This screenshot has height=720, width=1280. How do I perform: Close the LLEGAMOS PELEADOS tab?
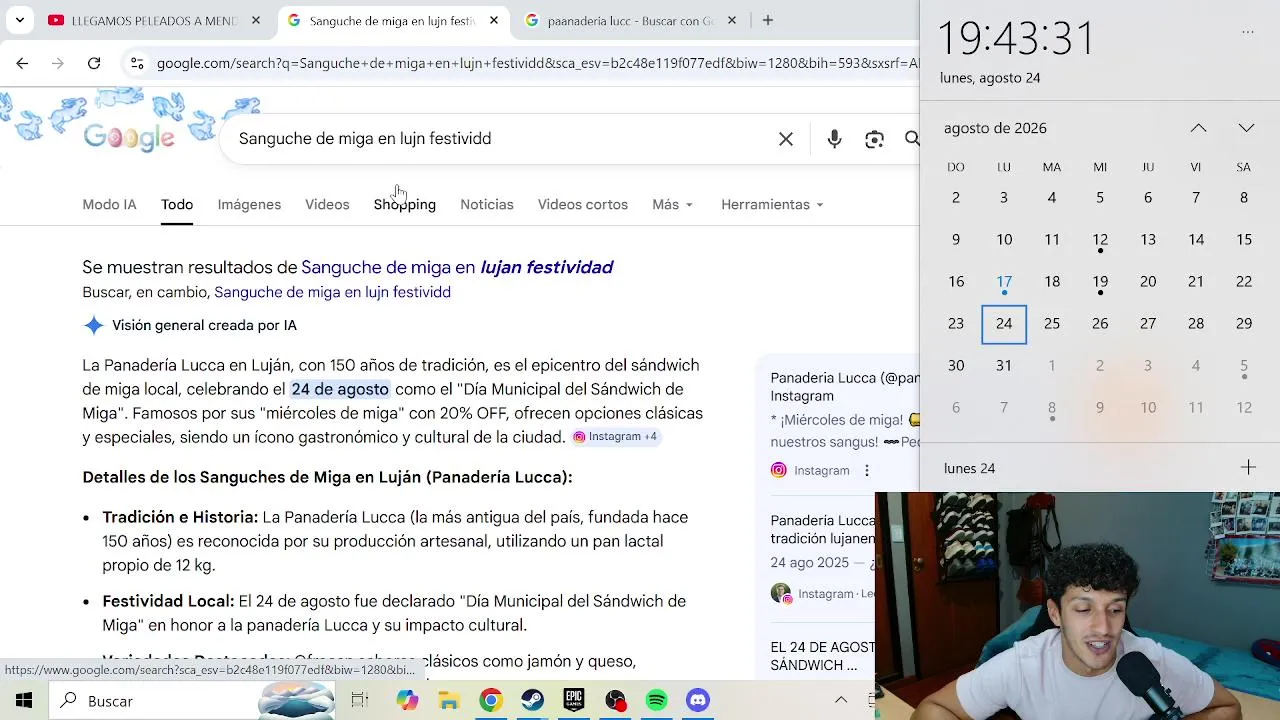[256, 20]
